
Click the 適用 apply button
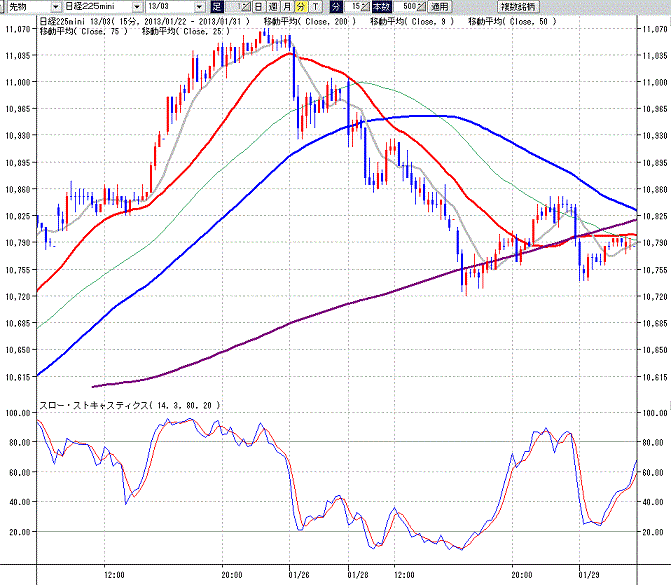(x=439, y=6)
